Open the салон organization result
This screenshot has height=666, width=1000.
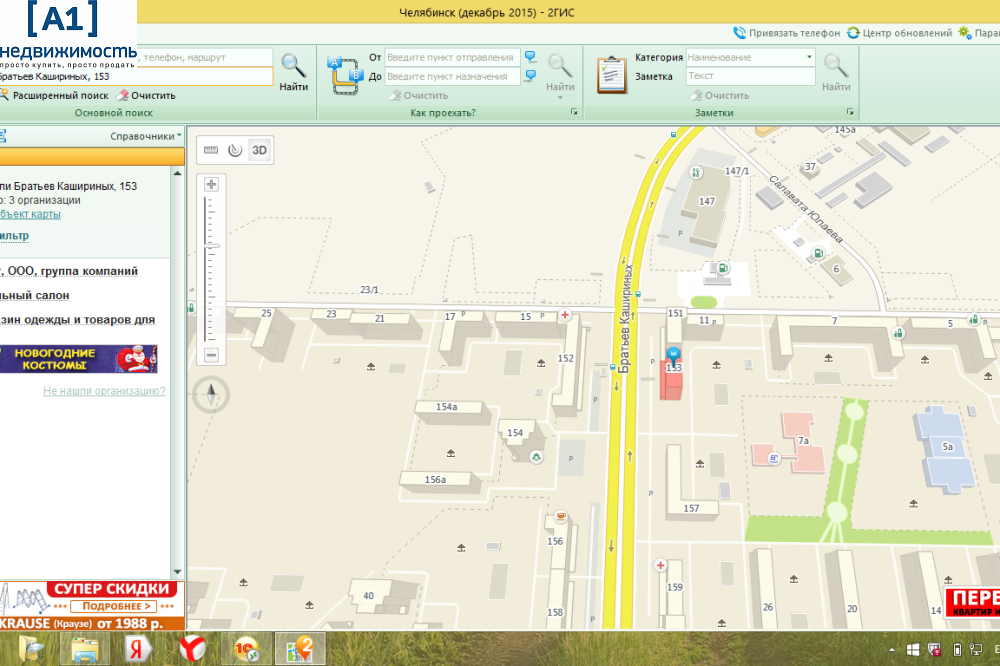pos(34,295)
